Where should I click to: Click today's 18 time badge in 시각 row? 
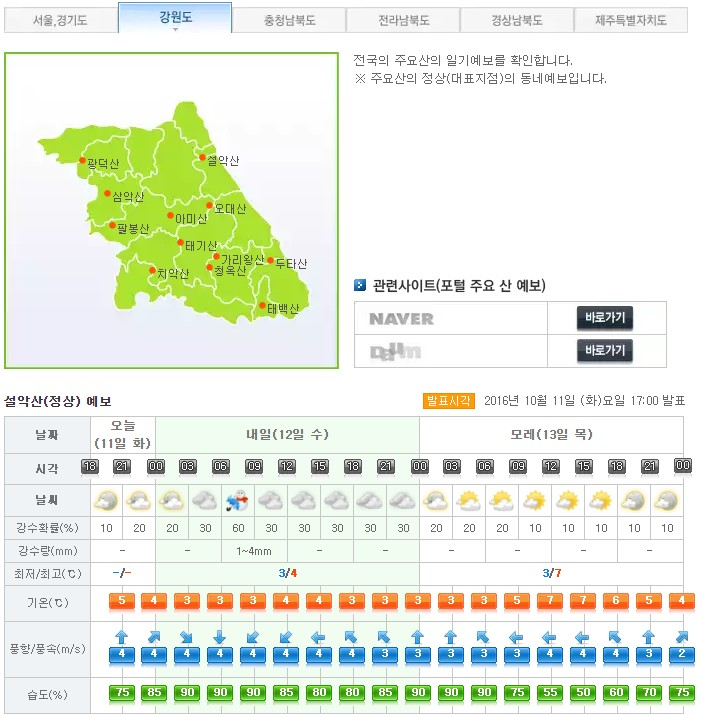click(x=90, y=467)
